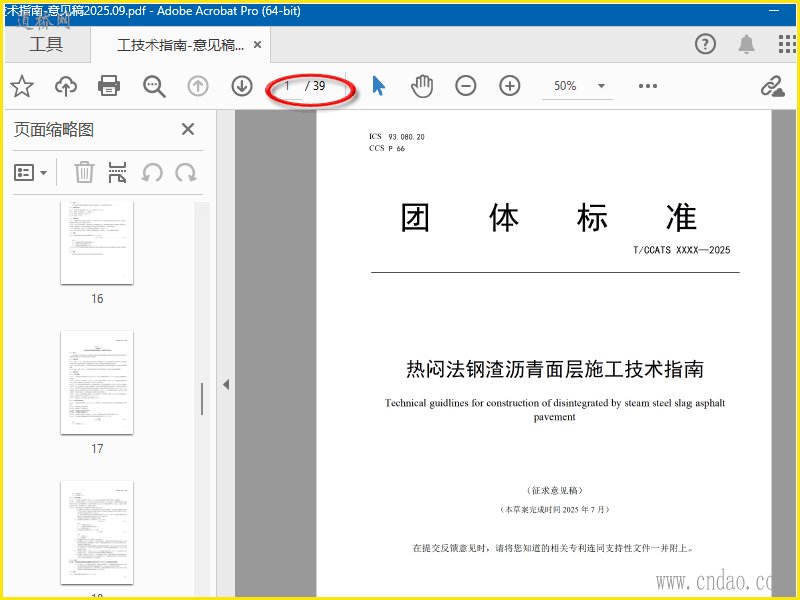800x600 pixels.
Task: Choose the selection arrow tool
Action: [x=378, y=86]
